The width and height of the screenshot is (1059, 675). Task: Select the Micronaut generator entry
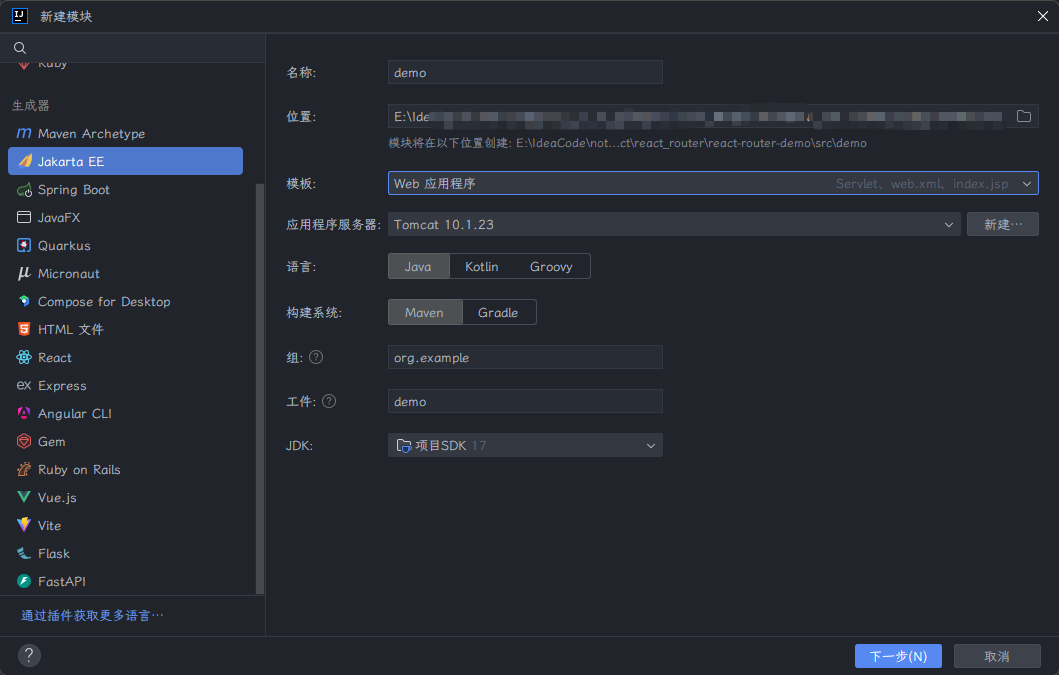pos(125,273)
